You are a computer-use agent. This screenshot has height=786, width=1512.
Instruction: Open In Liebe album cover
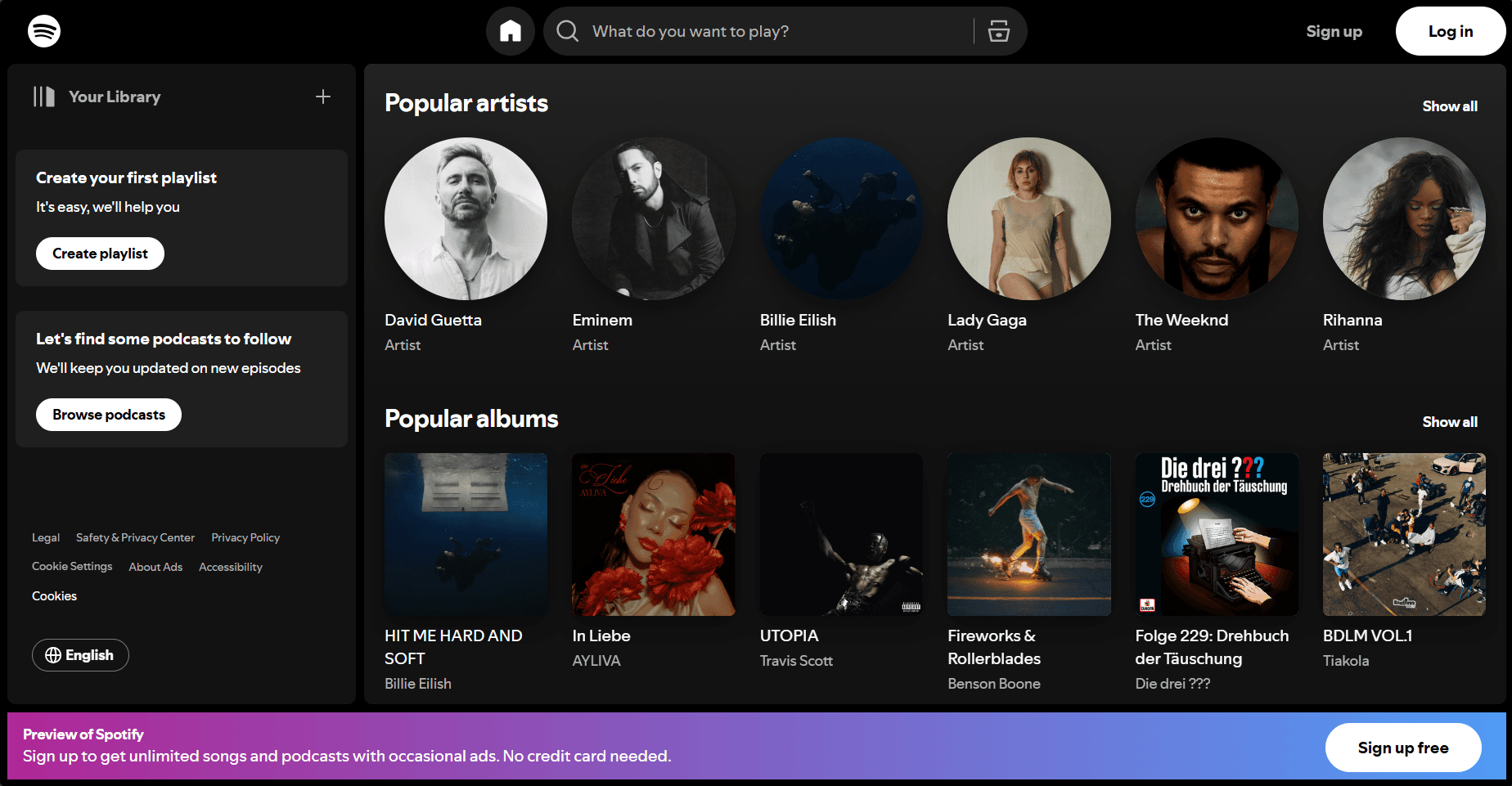click(654, 534)
